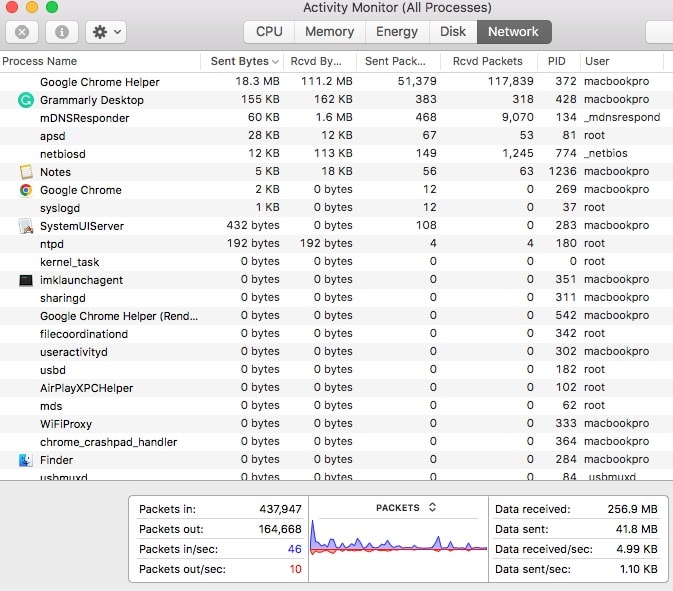Click the Grammarly Desktop icon
The width and height of the screenshot is (673, 591).
pyautogui.click(x=26, y=100)
